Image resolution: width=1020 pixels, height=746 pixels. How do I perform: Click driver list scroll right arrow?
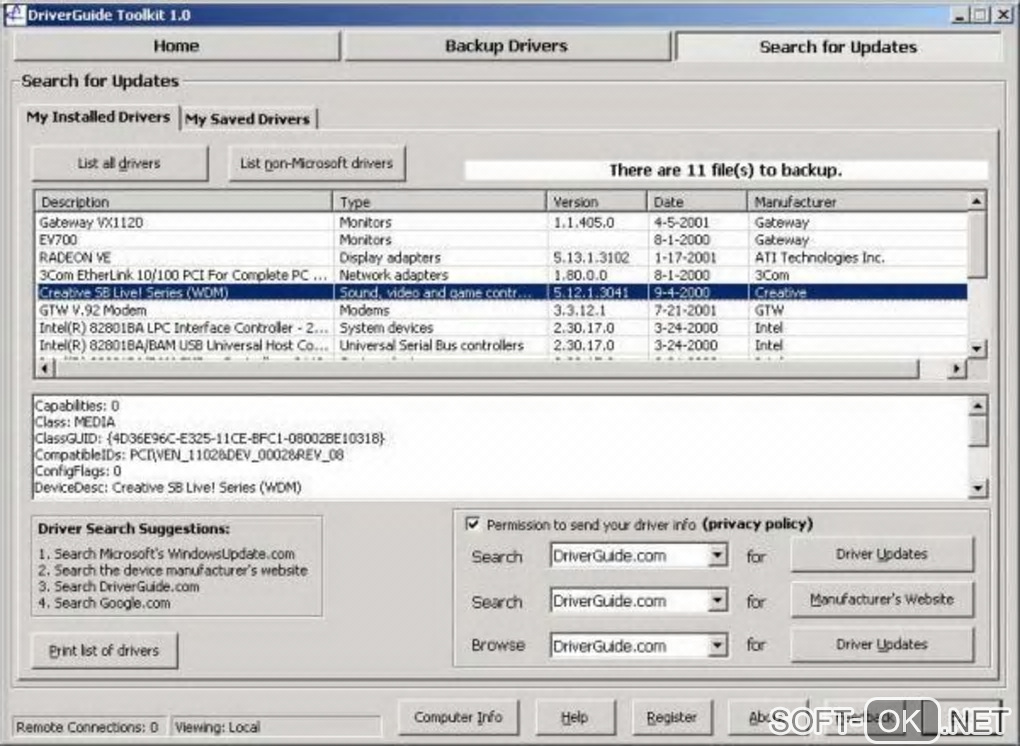(x=957, y=369)
